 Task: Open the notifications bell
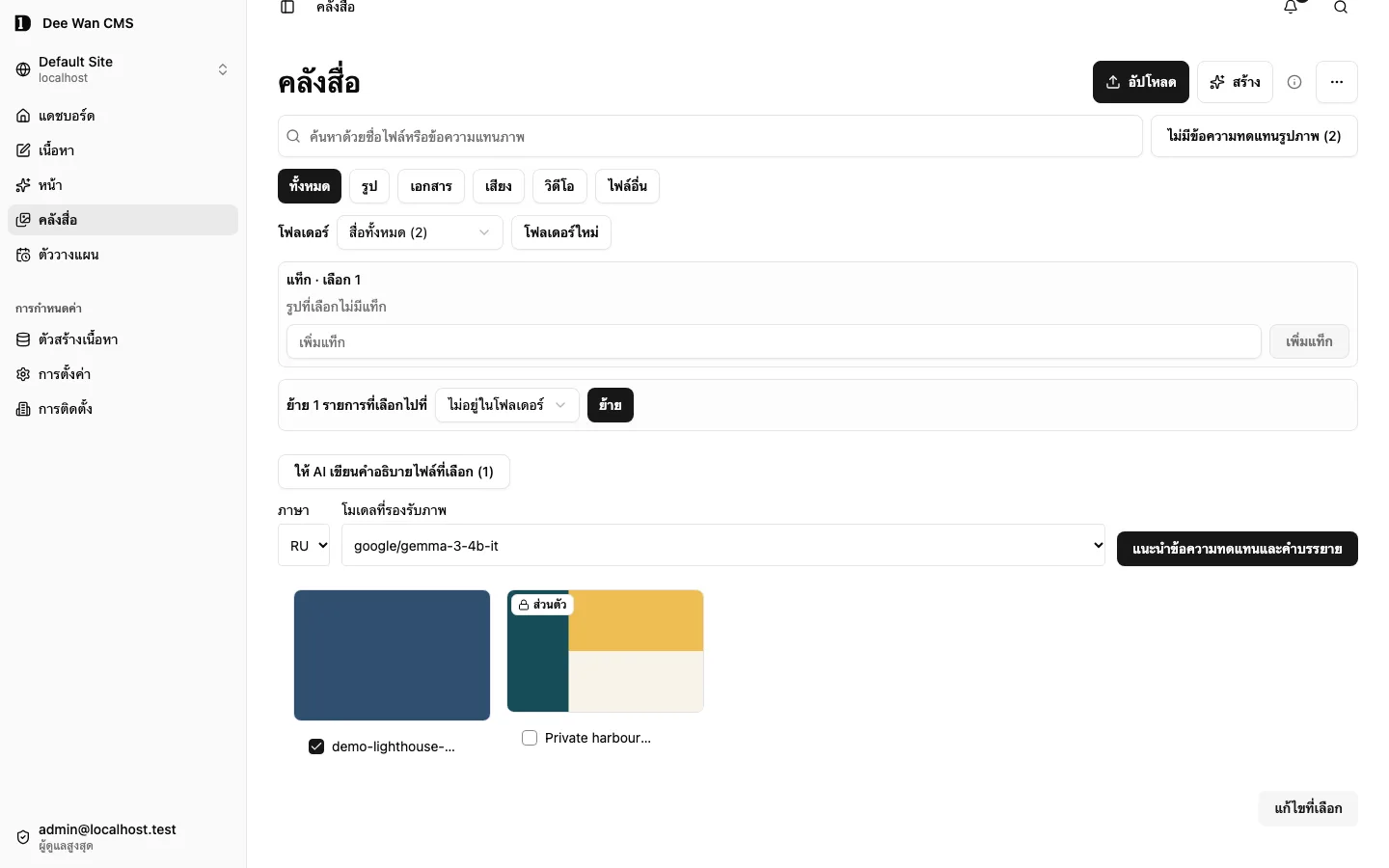point(1291,7)
